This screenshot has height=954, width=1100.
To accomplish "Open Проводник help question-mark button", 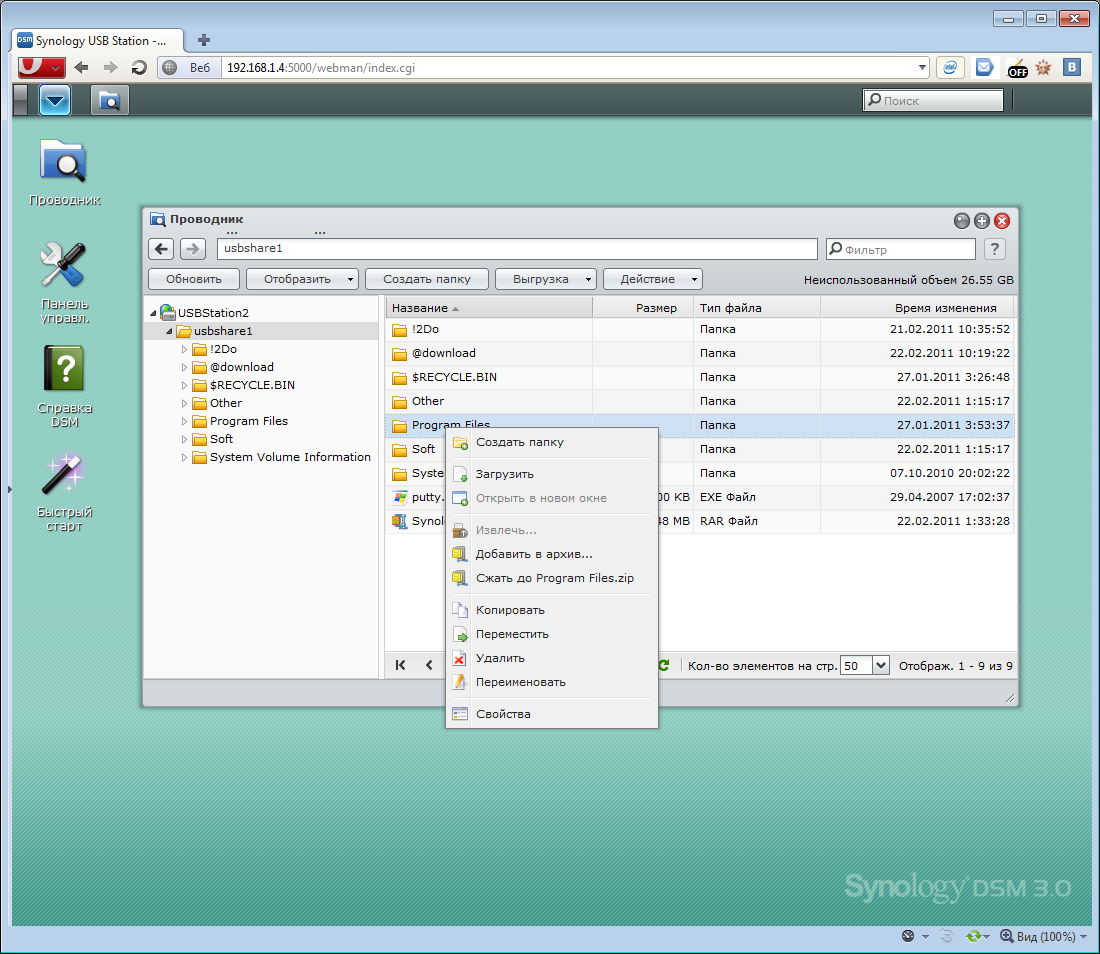I will [x=994, y=248].
